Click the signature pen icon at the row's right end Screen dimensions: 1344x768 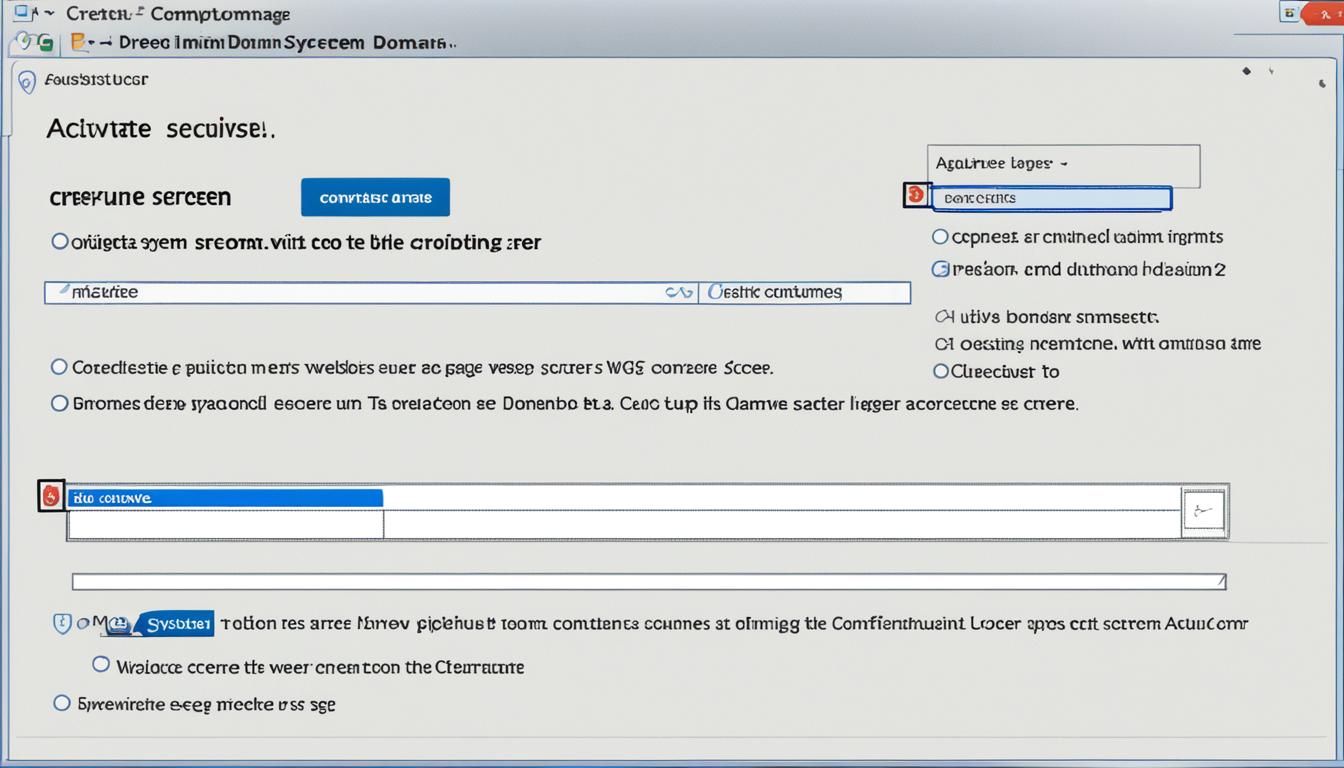(x=1203, y=510)
